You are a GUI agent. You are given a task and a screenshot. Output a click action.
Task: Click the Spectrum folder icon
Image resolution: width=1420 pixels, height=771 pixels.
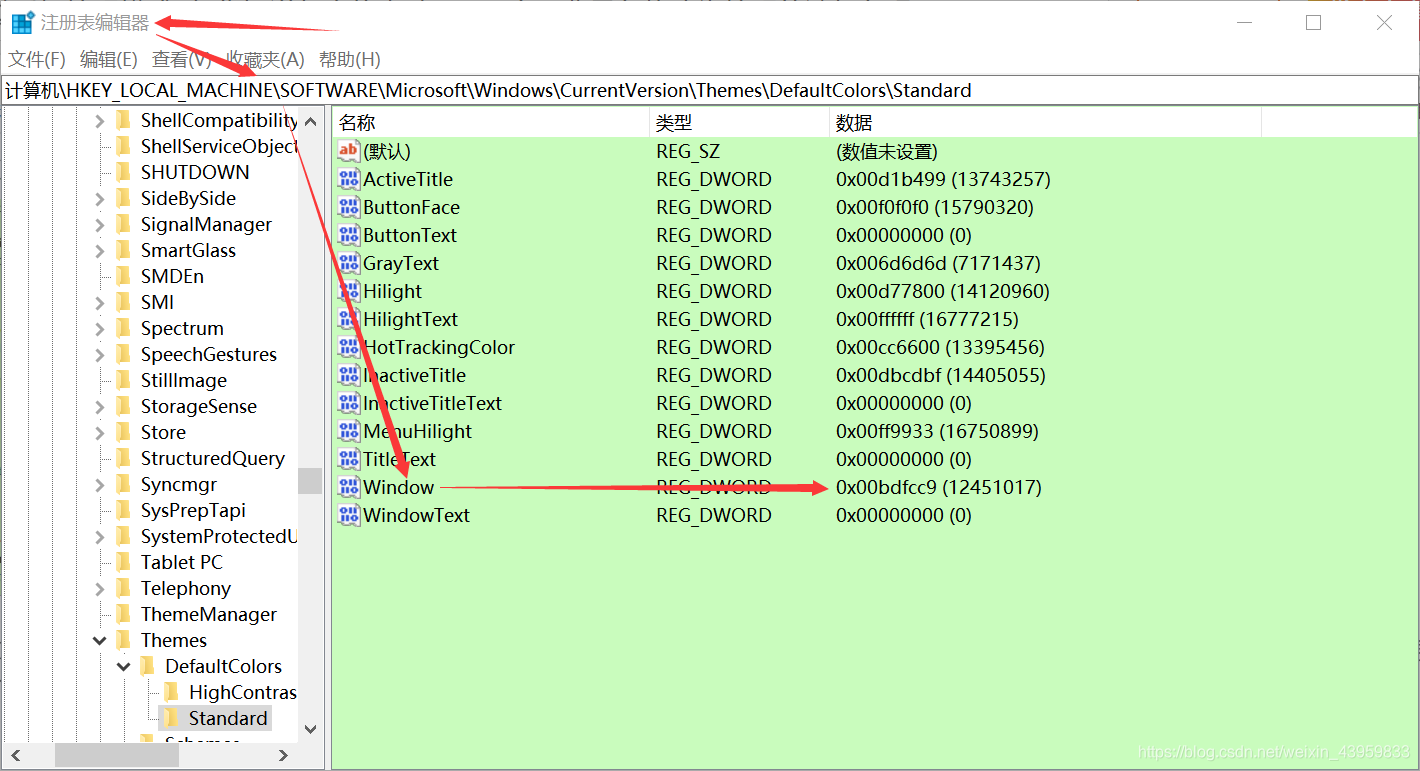click(124, 328)
